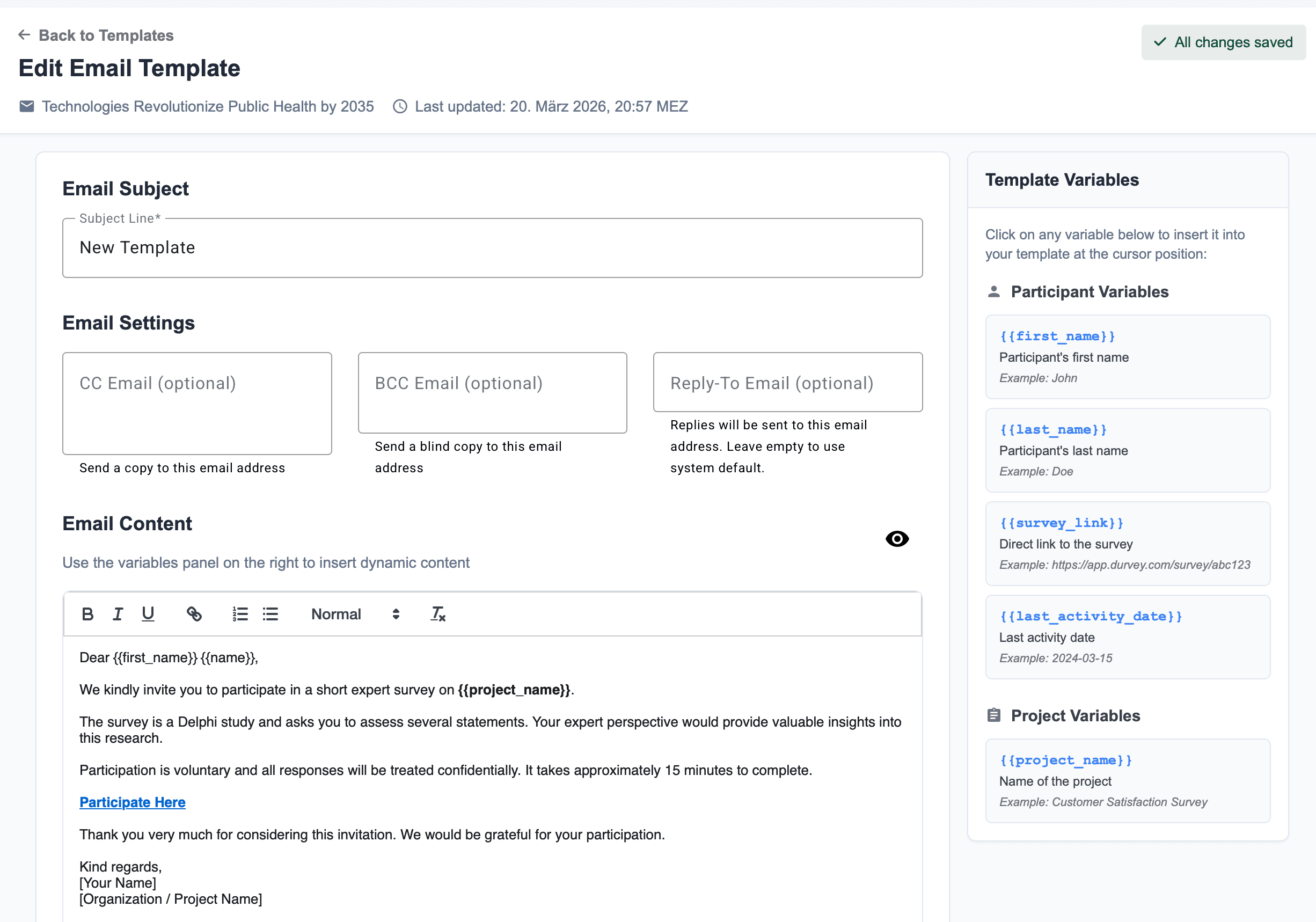Click the Email Settings heading
Viewport: 1316px width, 922px height.
pyautogui.click(x=128, y=323)
